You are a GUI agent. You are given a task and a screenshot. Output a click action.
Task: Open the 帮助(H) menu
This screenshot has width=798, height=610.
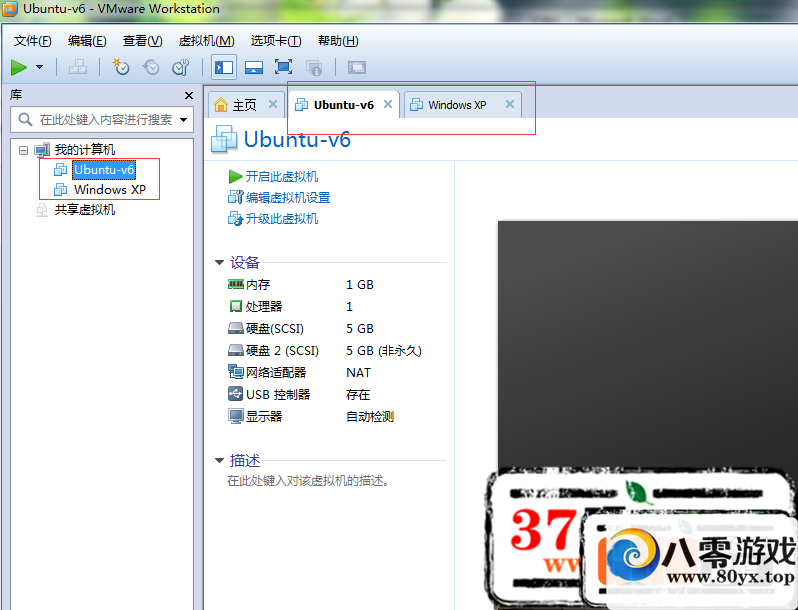pos(338,41)
